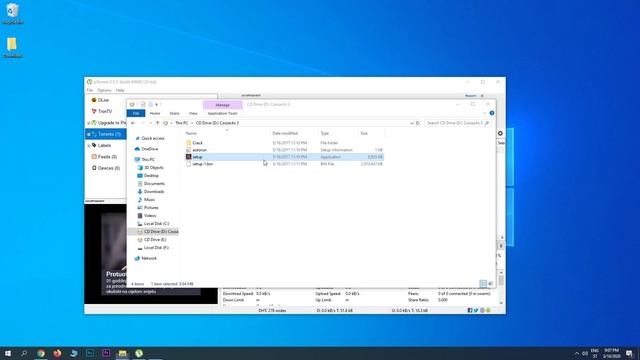
Task: Open the recent locations dropdown arrow
Action: pyautogui.click(x=150, y=123)
